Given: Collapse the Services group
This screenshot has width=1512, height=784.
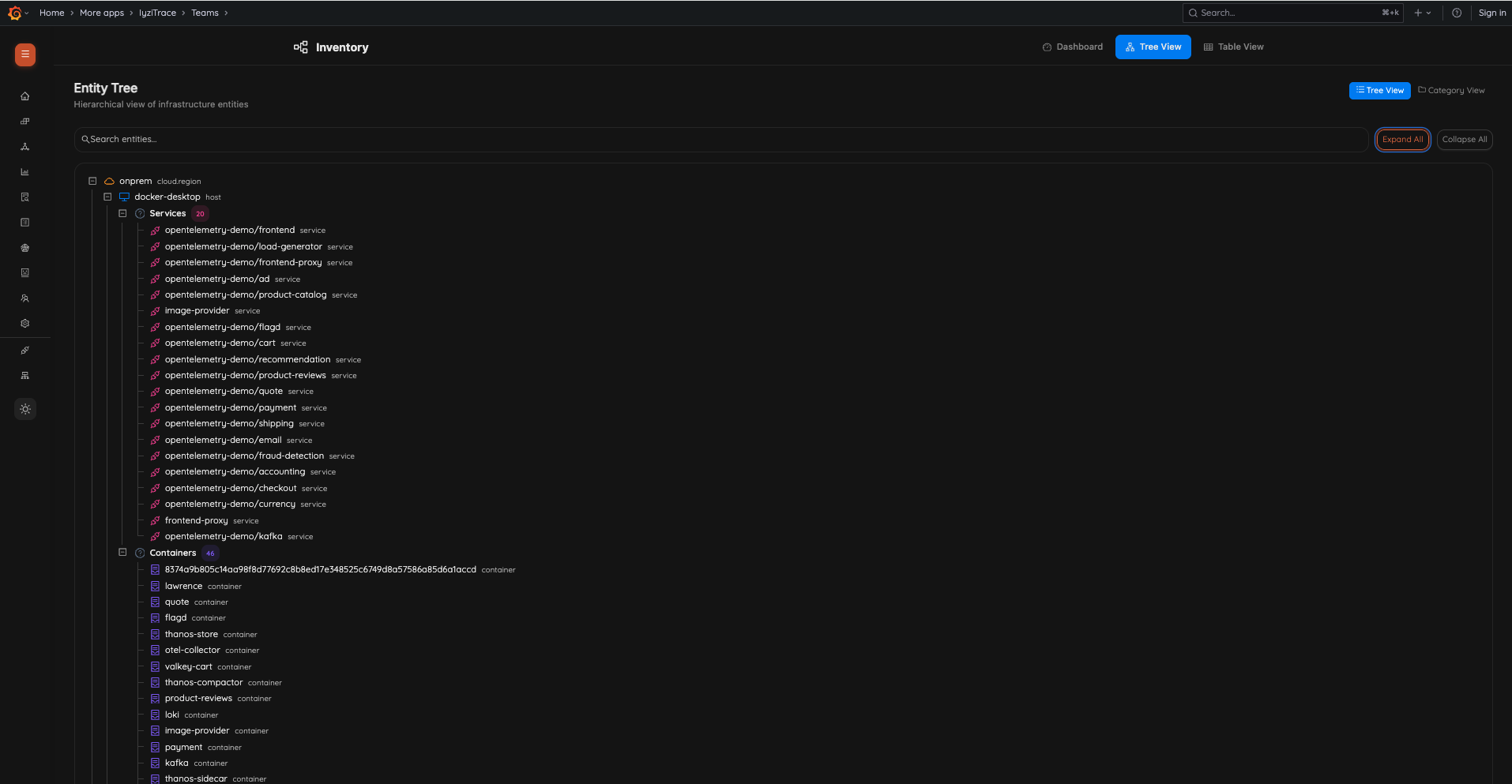Looking at the screenshot, I should (x=122, y=213).
